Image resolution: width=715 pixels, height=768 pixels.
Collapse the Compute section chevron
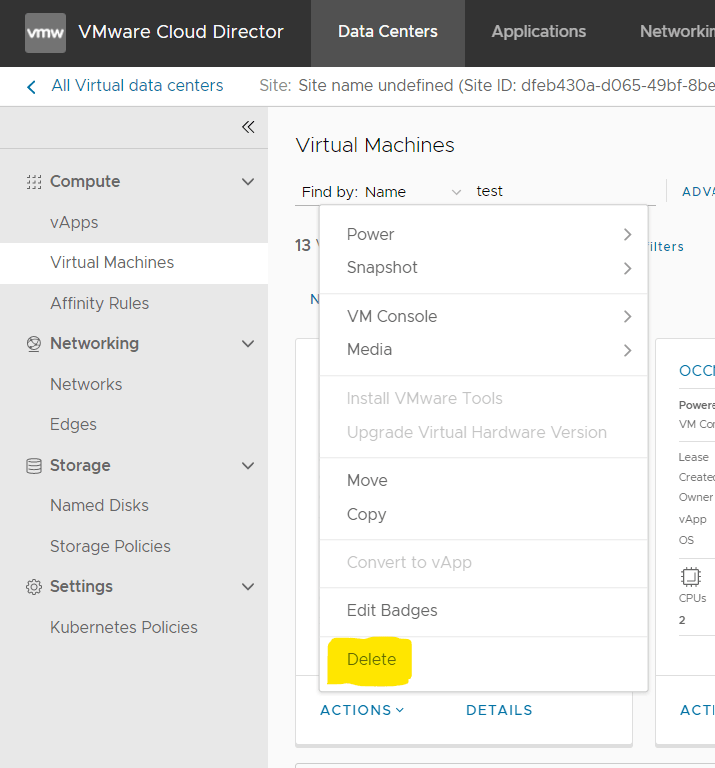(248, 182)
